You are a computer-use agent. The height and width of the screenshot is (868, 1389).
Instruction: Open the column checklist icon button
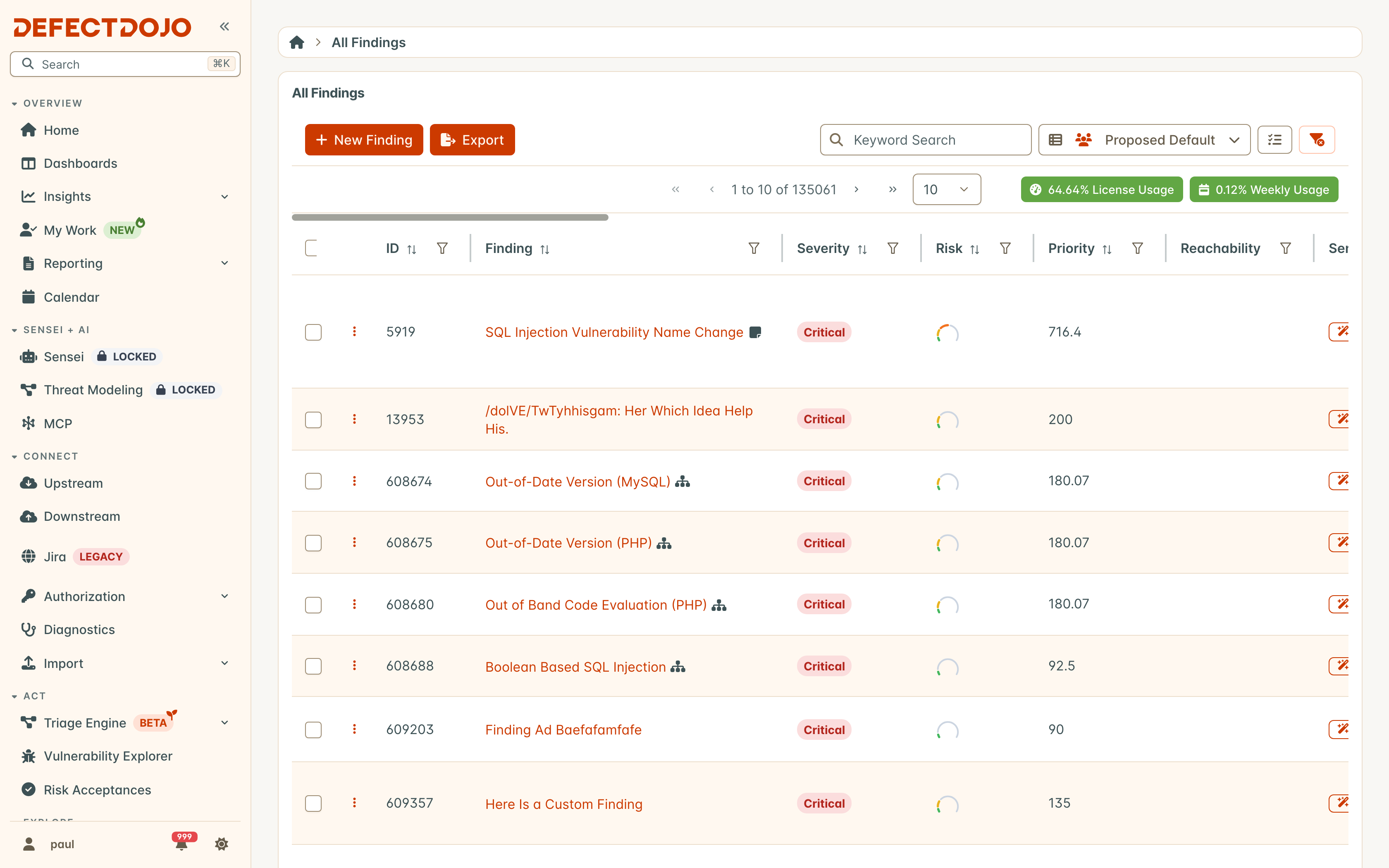coord(1274,140)
